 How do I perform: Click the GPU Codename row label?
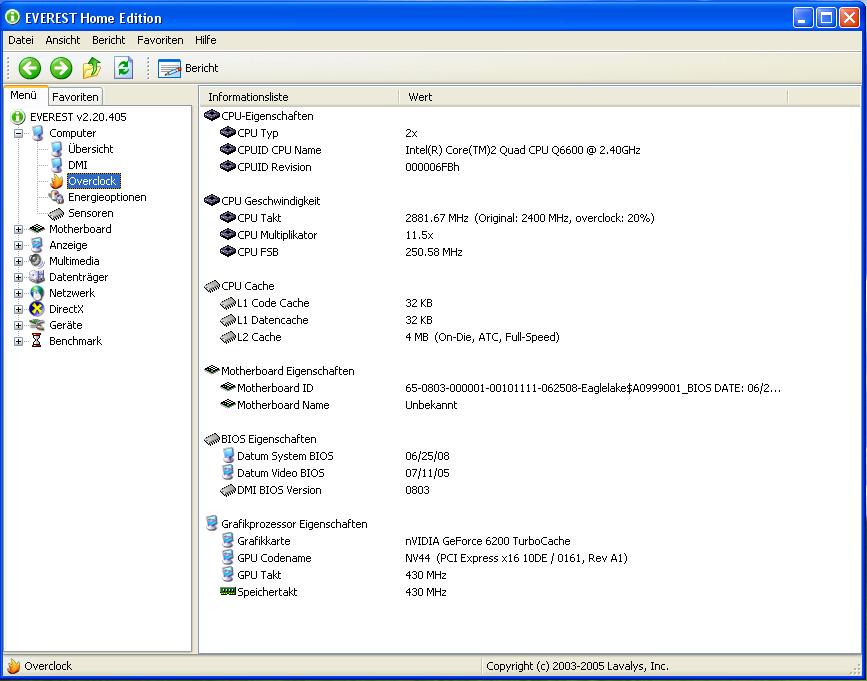[x=274, y=558]
